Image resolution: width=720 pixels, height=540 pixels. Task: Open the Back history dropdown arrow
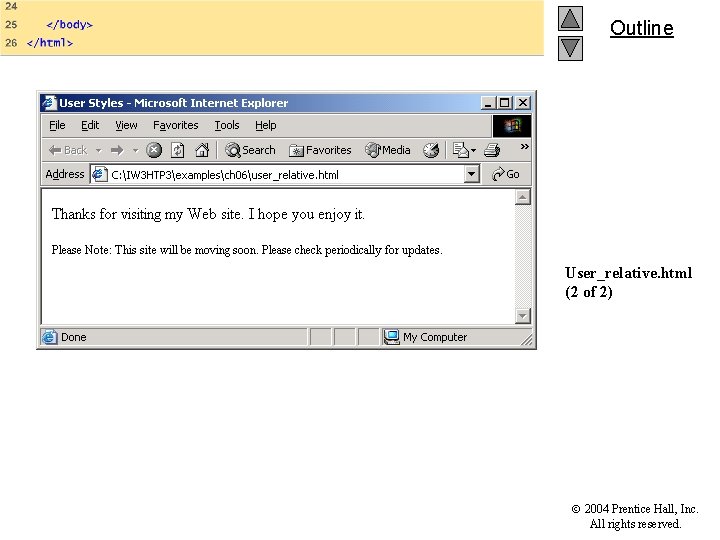coord(99,150)
